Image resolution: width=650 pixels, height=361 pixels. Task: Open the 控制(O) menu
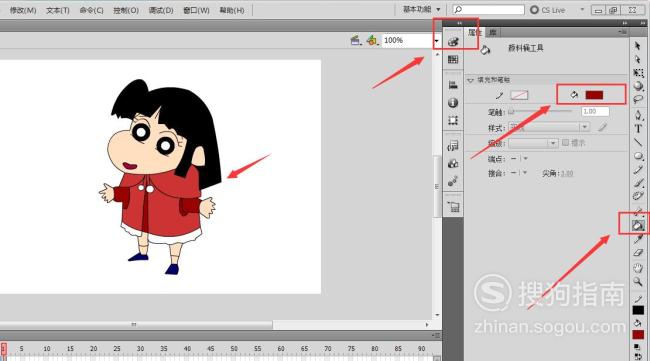coord(126,10)
